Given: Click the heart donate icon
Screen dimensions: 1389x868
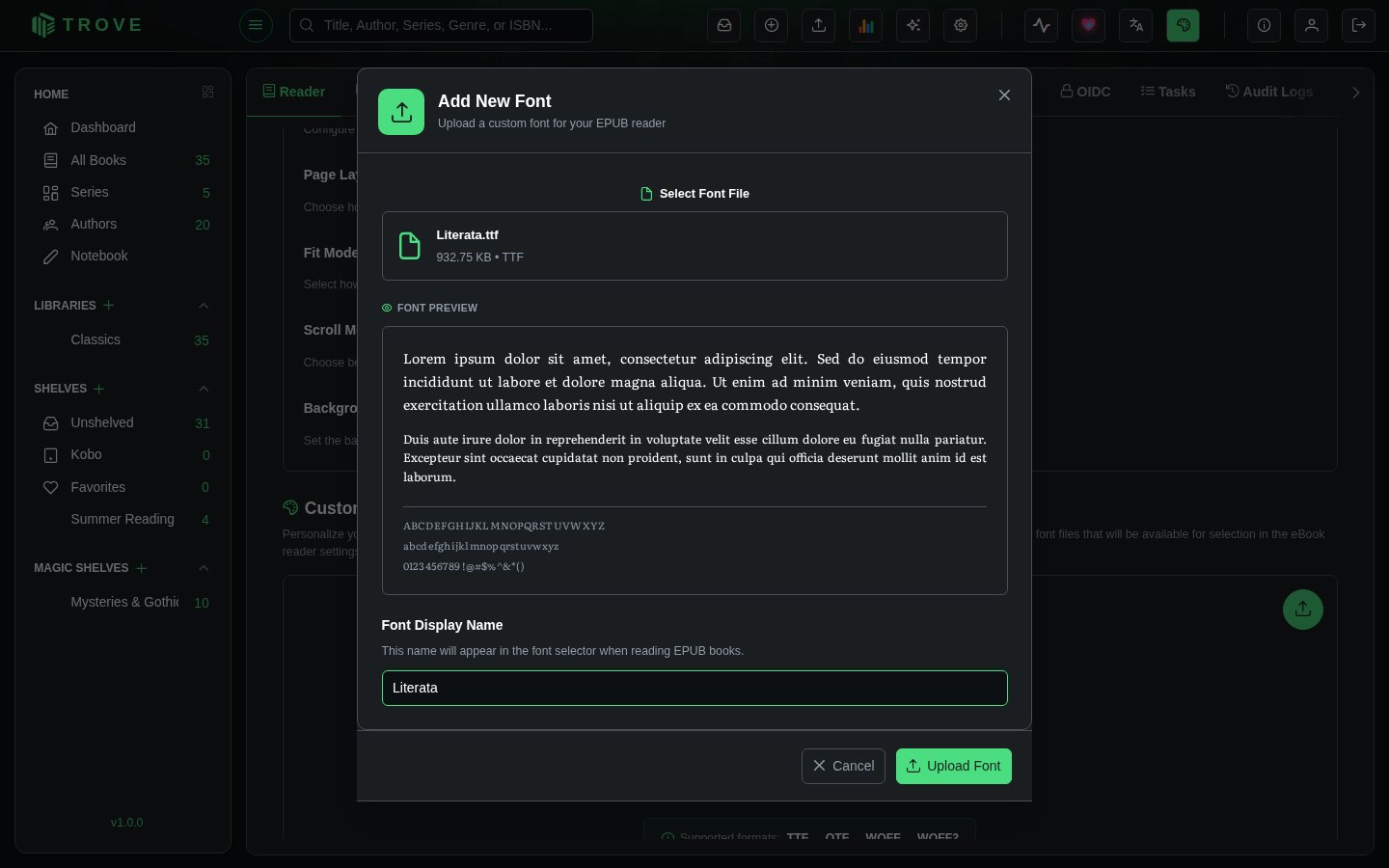Looking at the screenshot, I should (x=1089, y=25).
